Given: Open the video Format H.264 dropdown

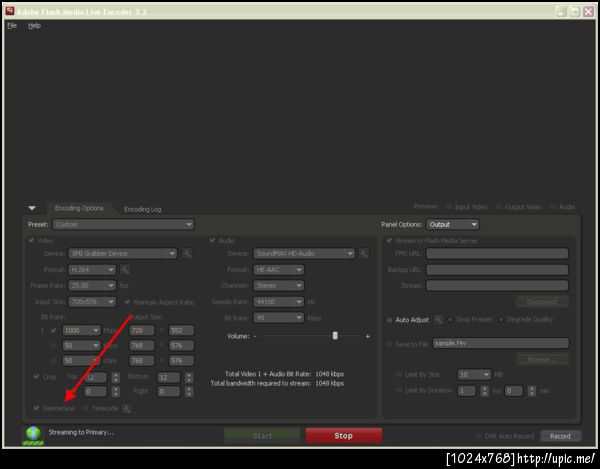Looking at the screenshot, I should [92, 270].
